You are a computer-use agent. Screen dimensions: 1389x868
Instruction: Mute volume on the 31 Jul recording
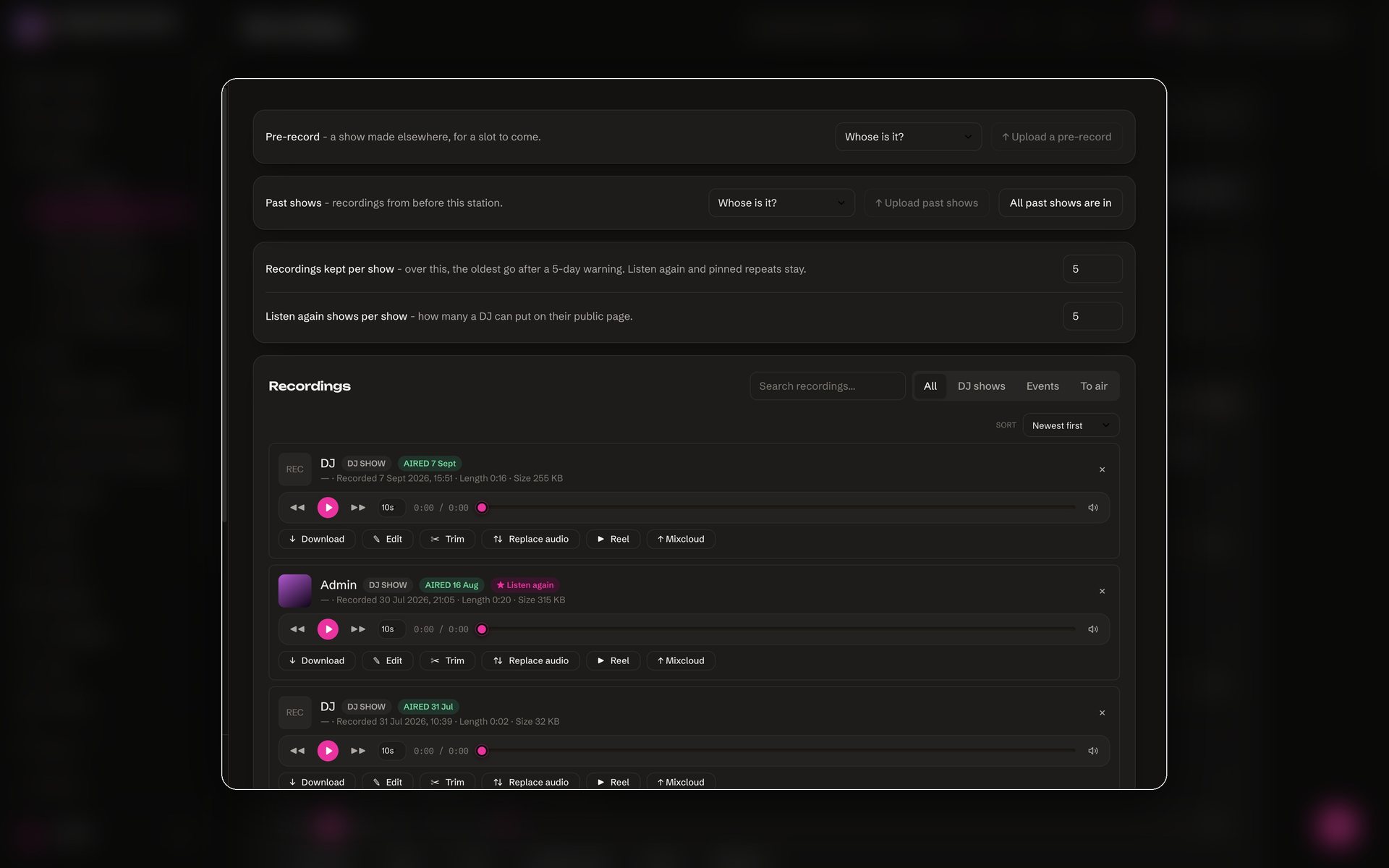(x=1092, y=751)
